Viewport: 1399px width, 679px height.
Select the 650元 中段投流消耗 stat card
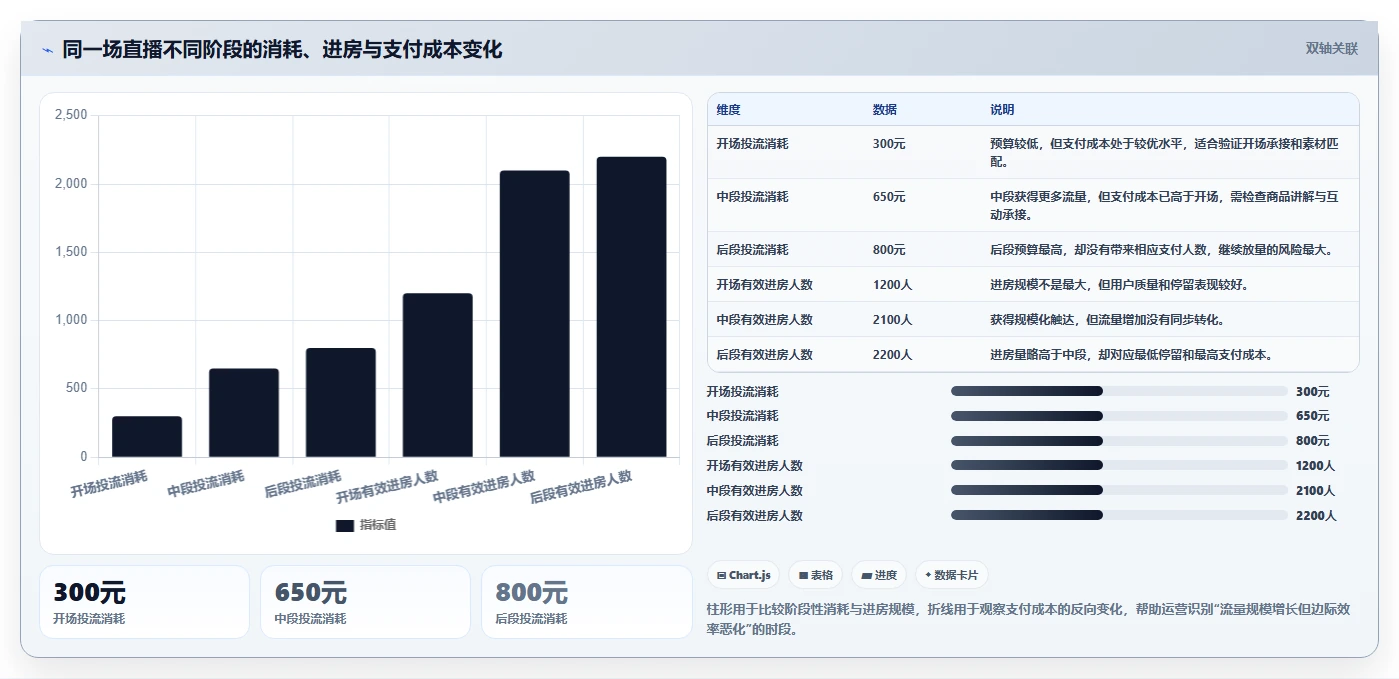click(x=365, y=602)
